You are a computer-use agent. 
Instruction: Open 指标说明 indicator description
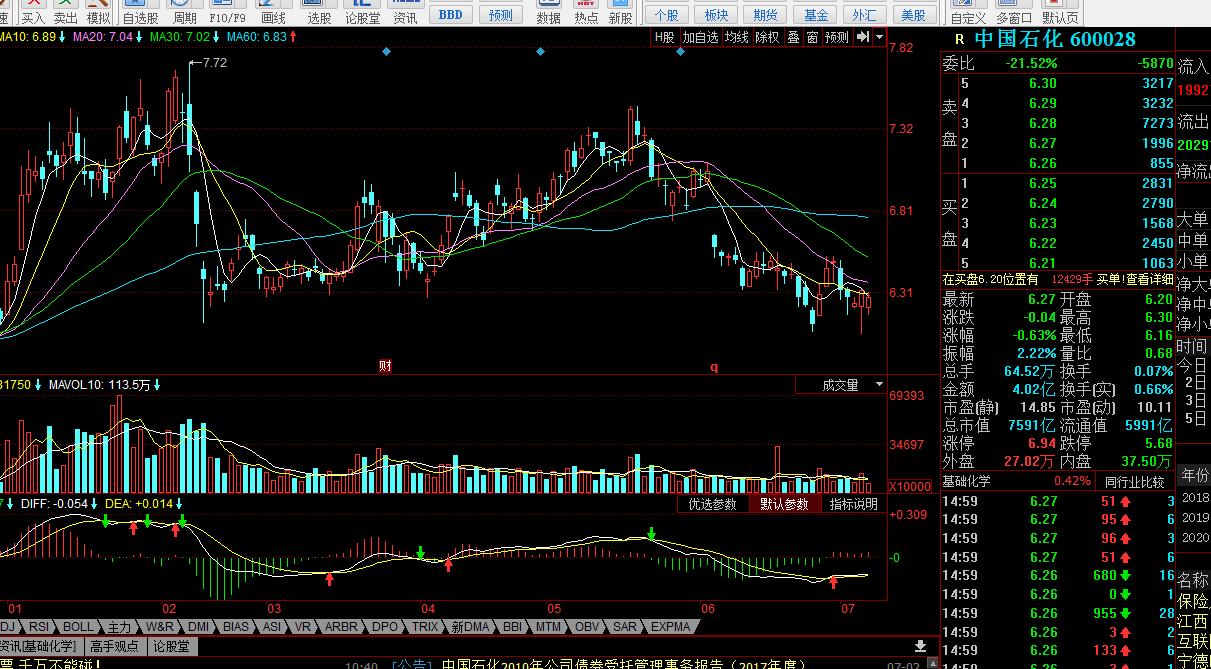tap(854, 504)
